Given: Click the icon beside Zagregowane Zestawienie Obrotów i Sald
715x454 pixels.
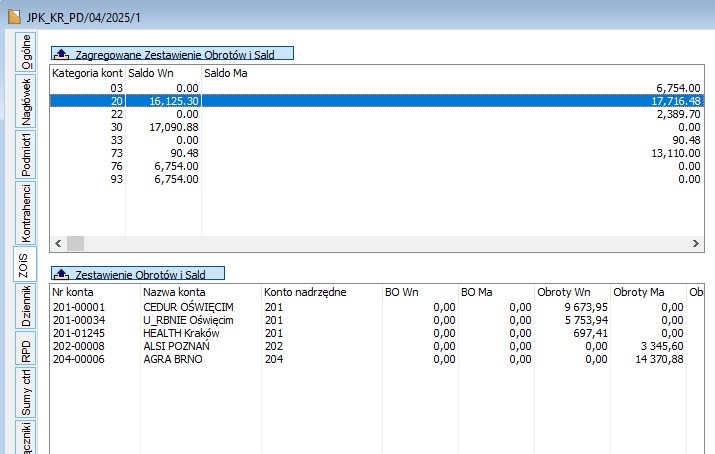Looking at the screenshot, I should tap(62, 54).
